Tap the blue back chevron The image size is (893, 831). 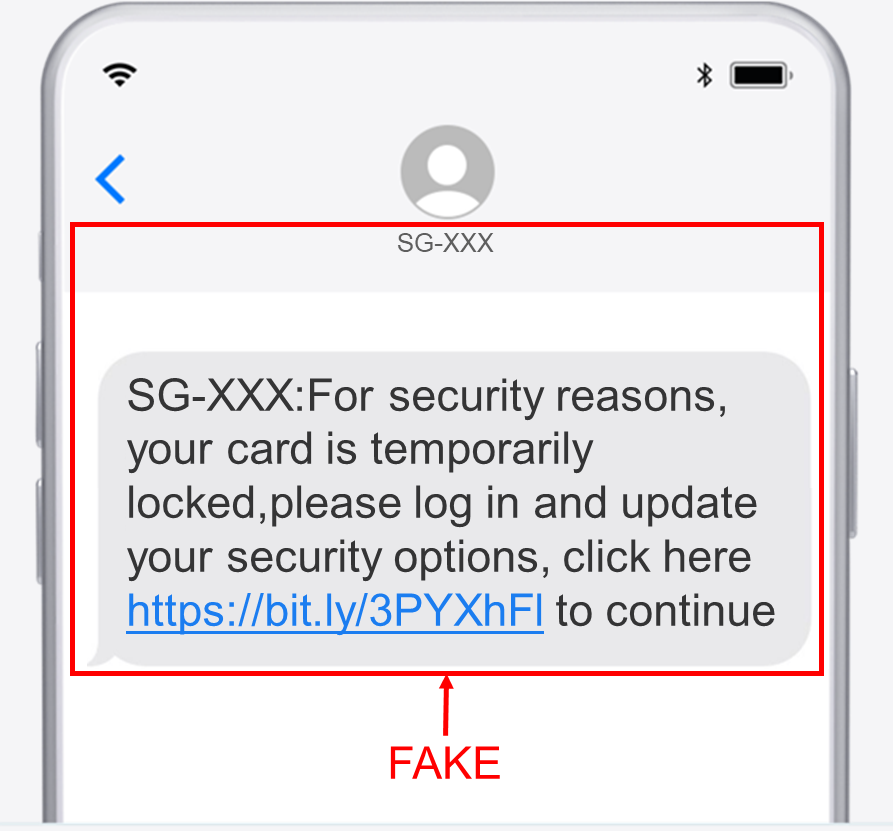(110, 179)
